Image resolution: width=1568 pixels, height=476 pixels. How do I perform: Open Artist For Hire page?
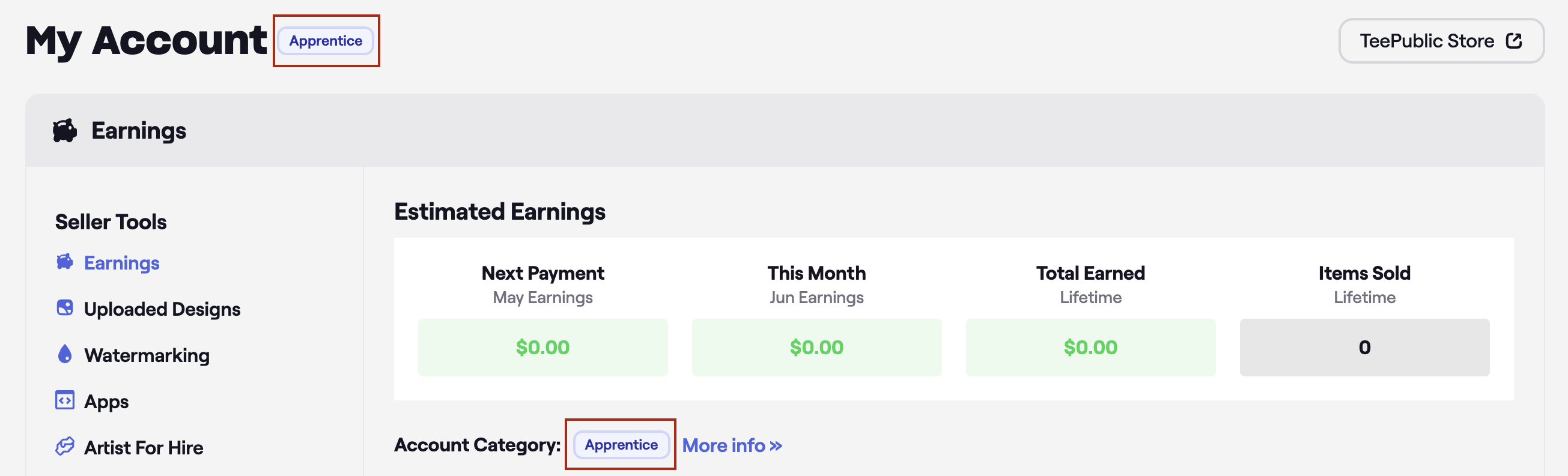(144, 447)
